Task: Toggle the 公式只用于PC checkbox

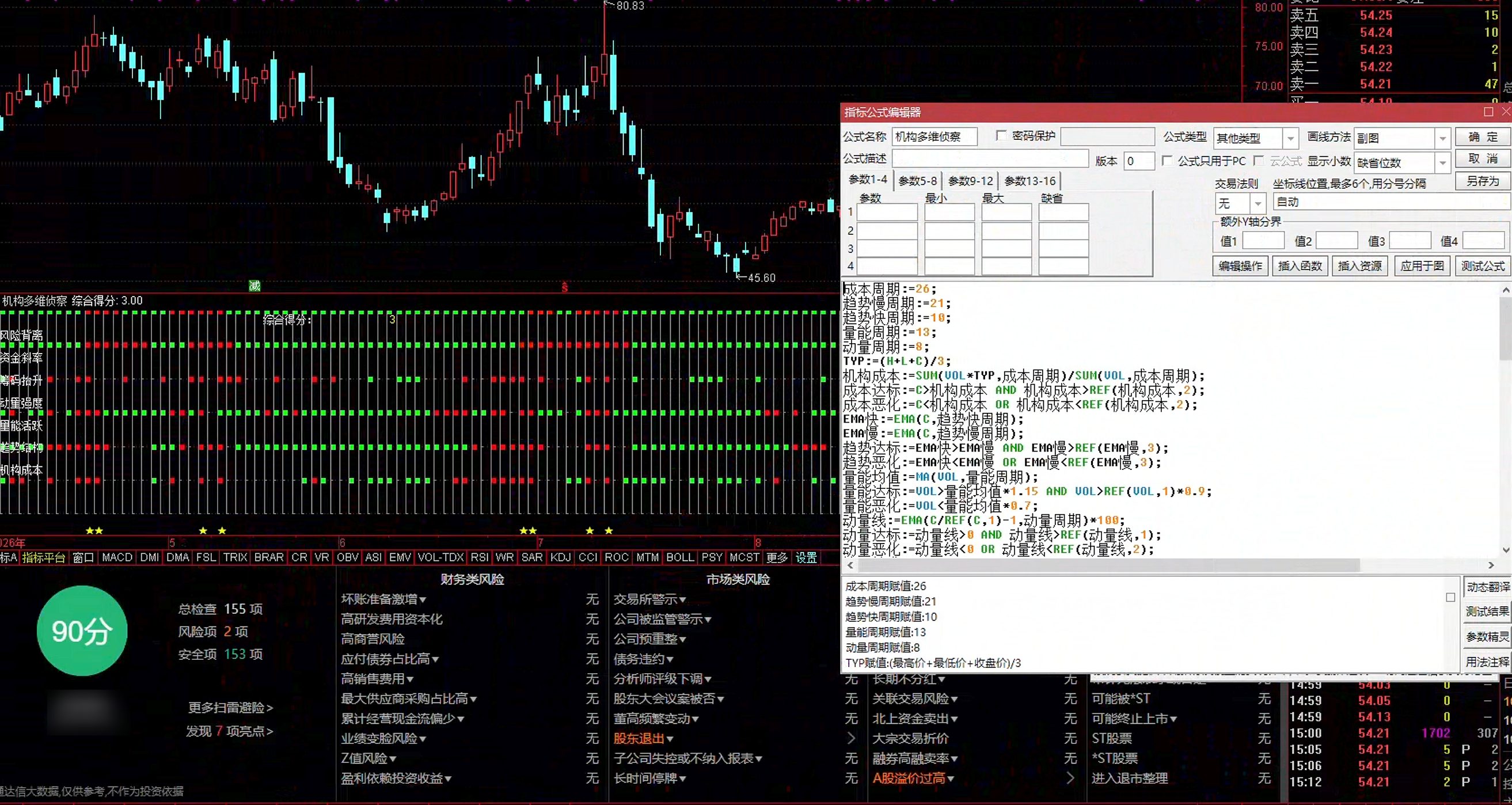Action: click(1168, 160)
